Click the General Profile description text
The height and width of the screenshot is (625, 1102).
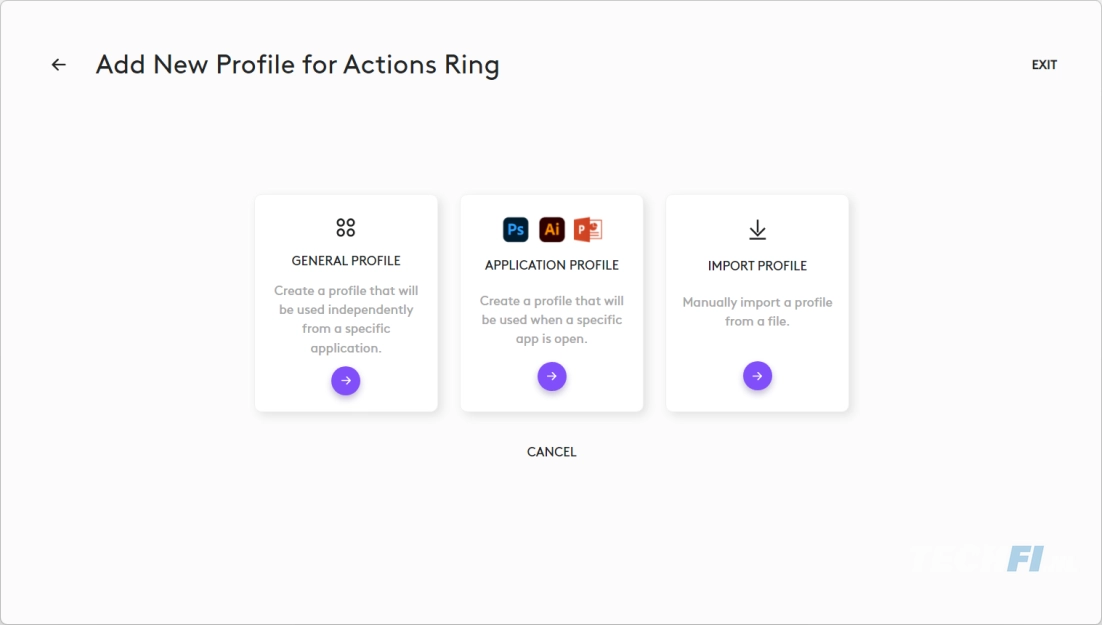pyautogui.click(x=346, y=319)
